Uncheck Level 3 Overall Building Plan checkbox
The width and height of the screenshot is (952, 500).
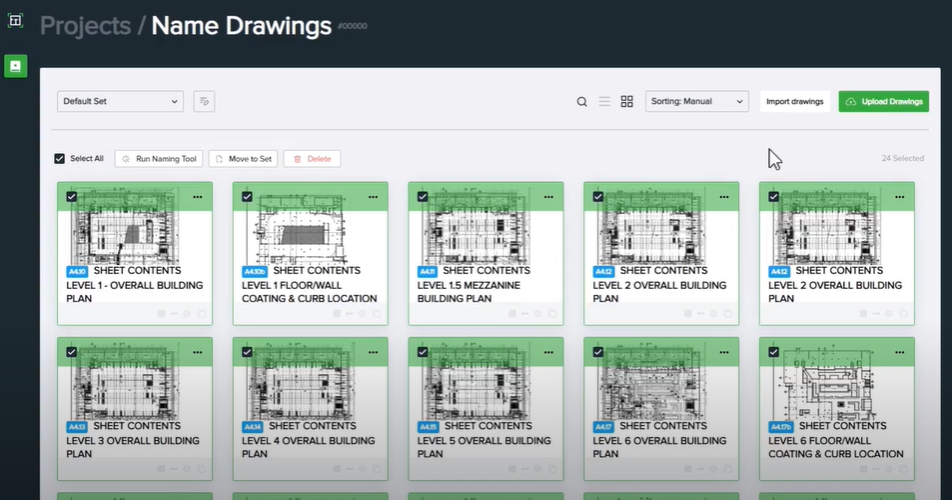(72, 352)
